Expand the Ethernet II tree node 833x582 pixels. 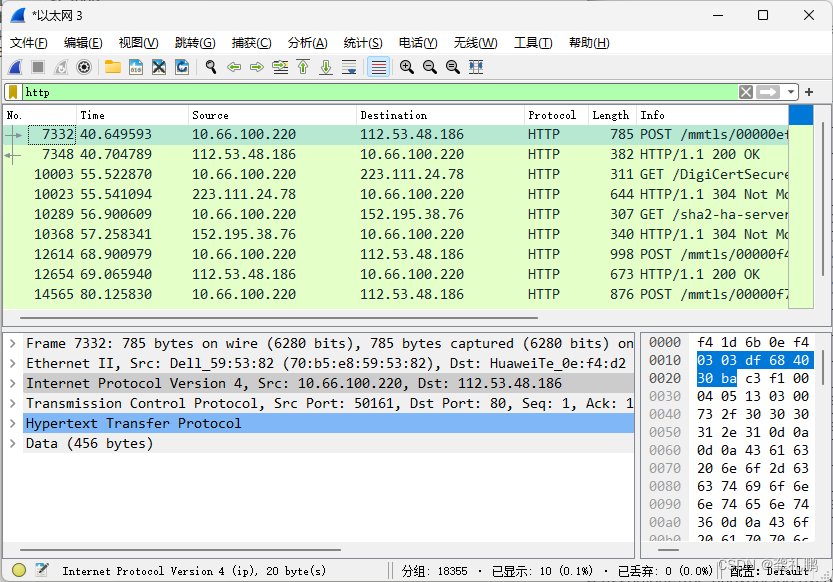[x=13, y=364]
